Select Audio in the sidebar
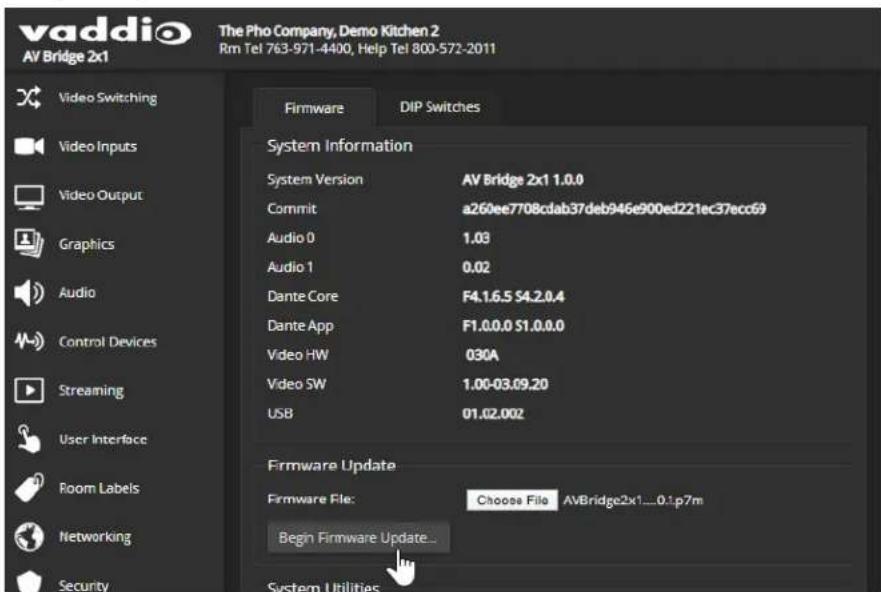 pos(77,293)
